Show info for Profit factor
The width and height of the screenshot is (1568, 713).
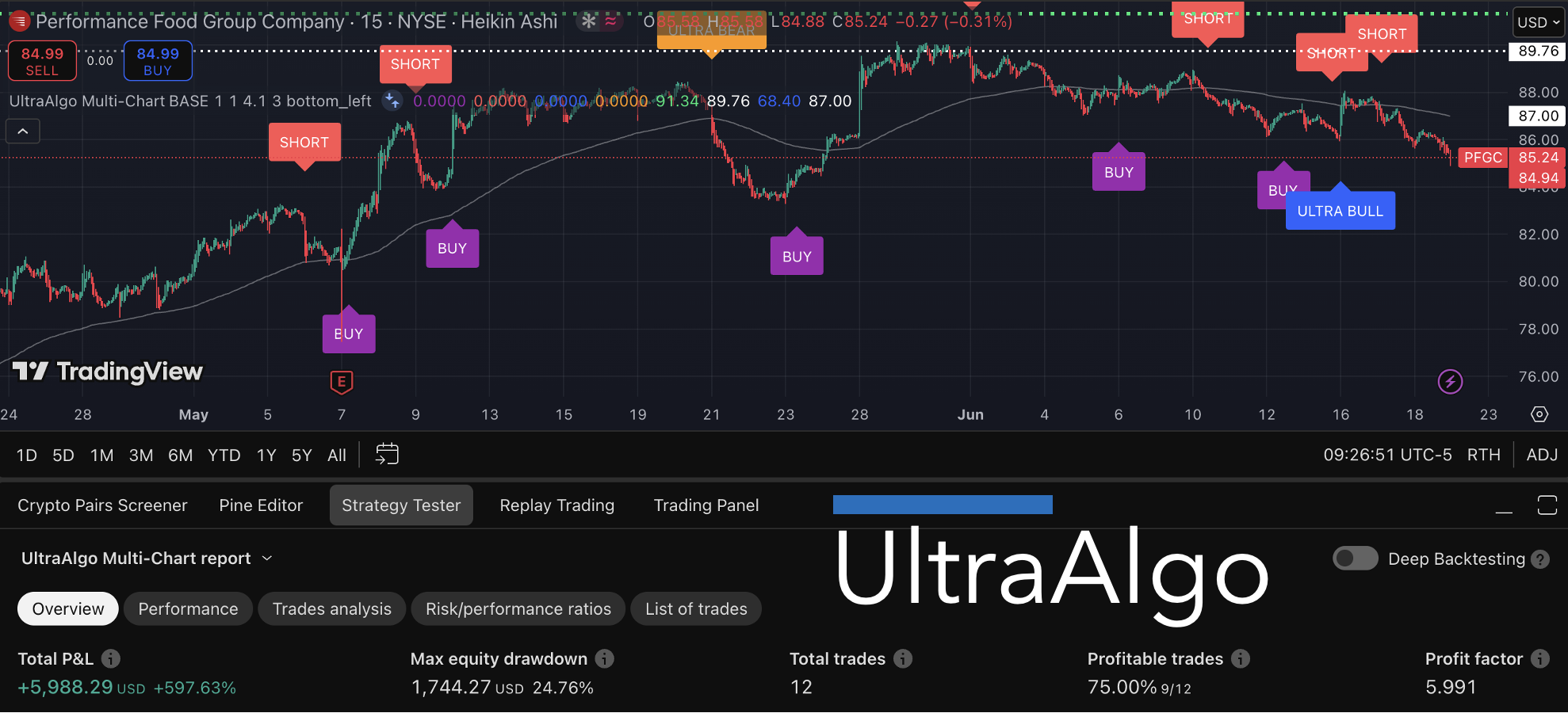[x=1540, y=658]
